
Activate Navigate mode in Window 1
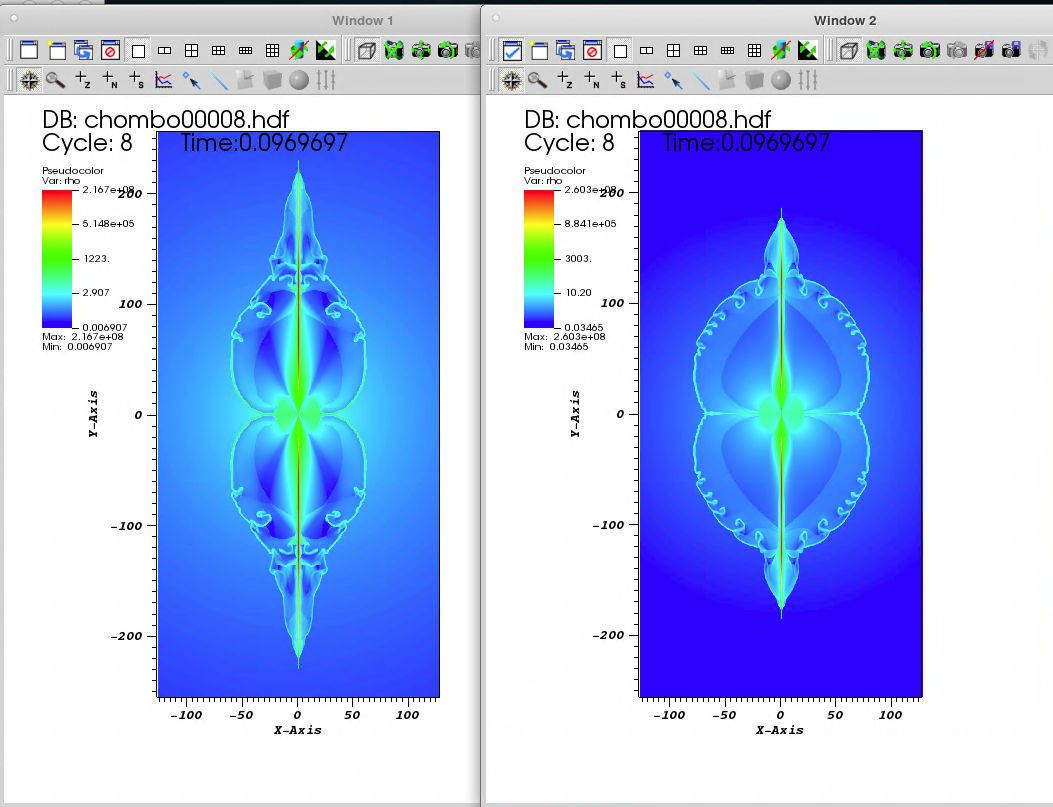coord(30,81)
